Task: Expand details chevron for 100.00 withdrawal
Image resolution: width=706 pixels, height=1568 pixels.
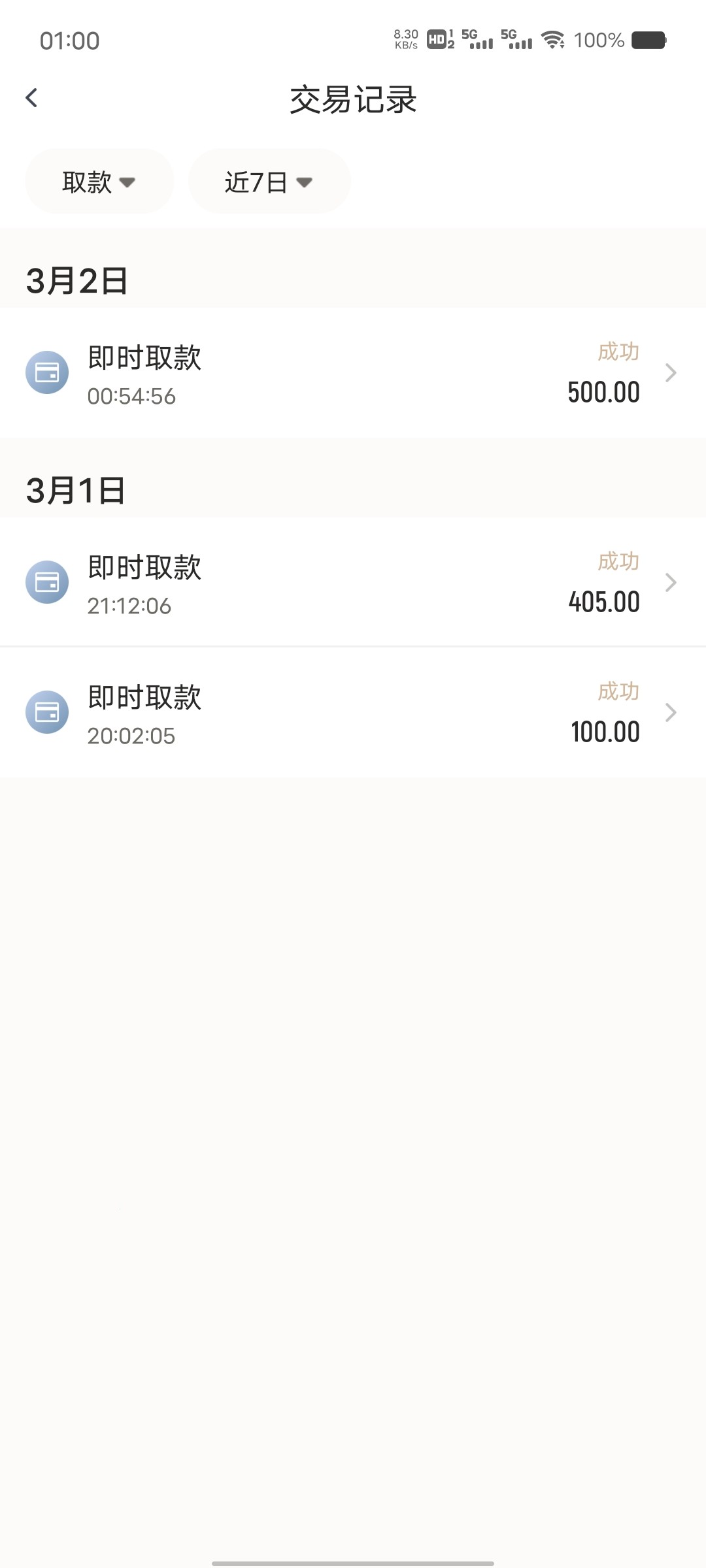Action: (x=671, y=712)
